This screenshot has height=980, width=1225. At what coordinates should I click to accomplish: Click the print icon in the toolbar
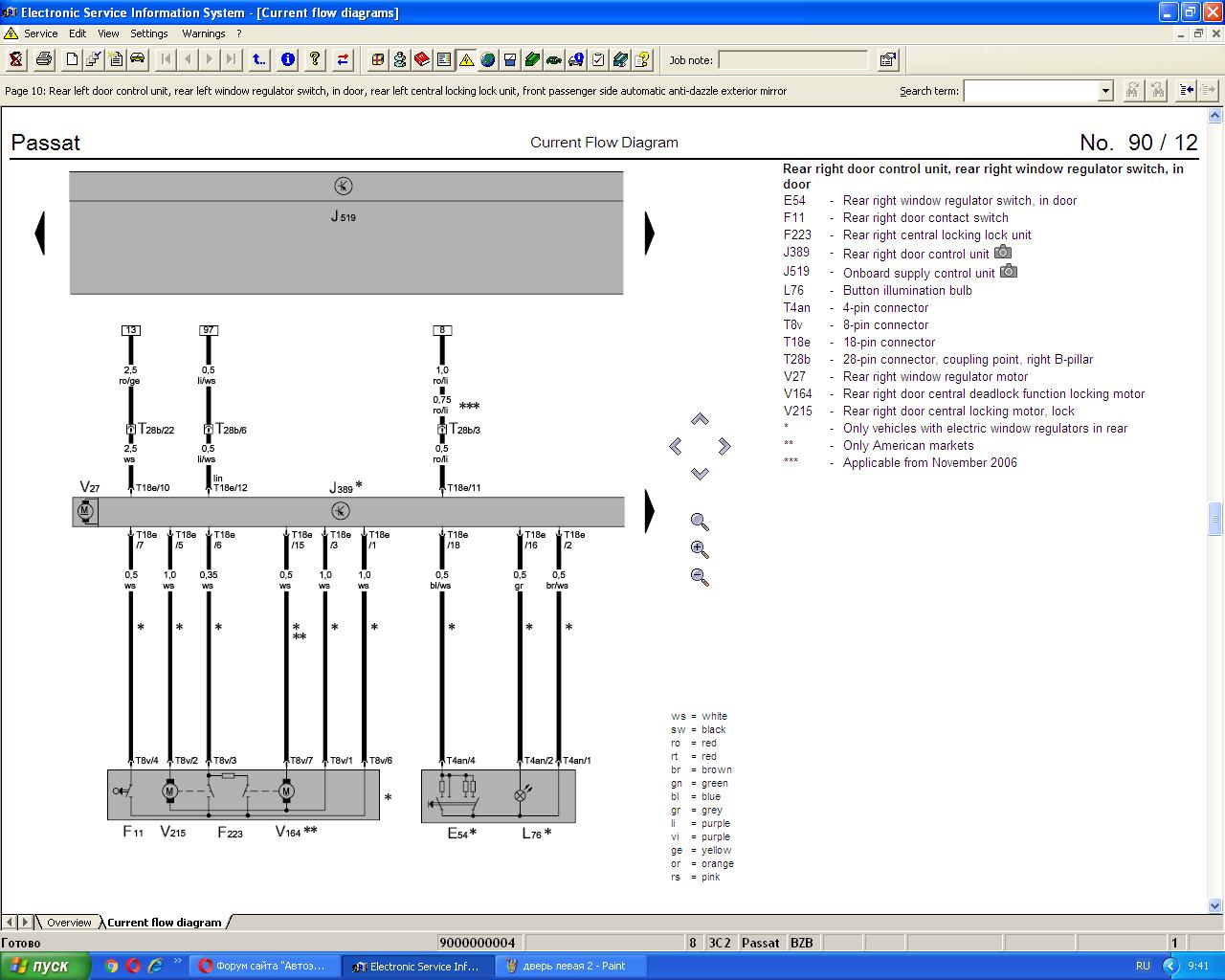pyautogui.click(x=44, y=59)
